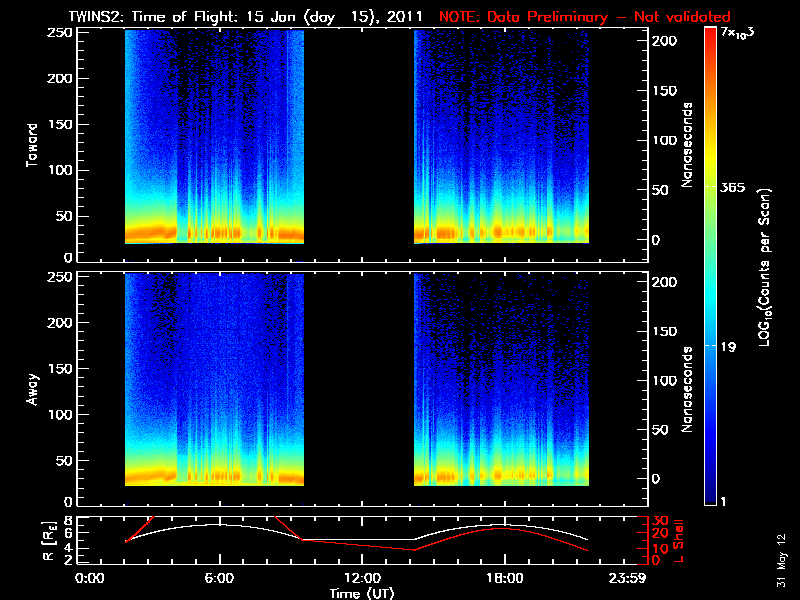Click the 'Nanoseconds' label of the Toward panel
The height and width of the screenshot is (600, 800).
(688, 143)
